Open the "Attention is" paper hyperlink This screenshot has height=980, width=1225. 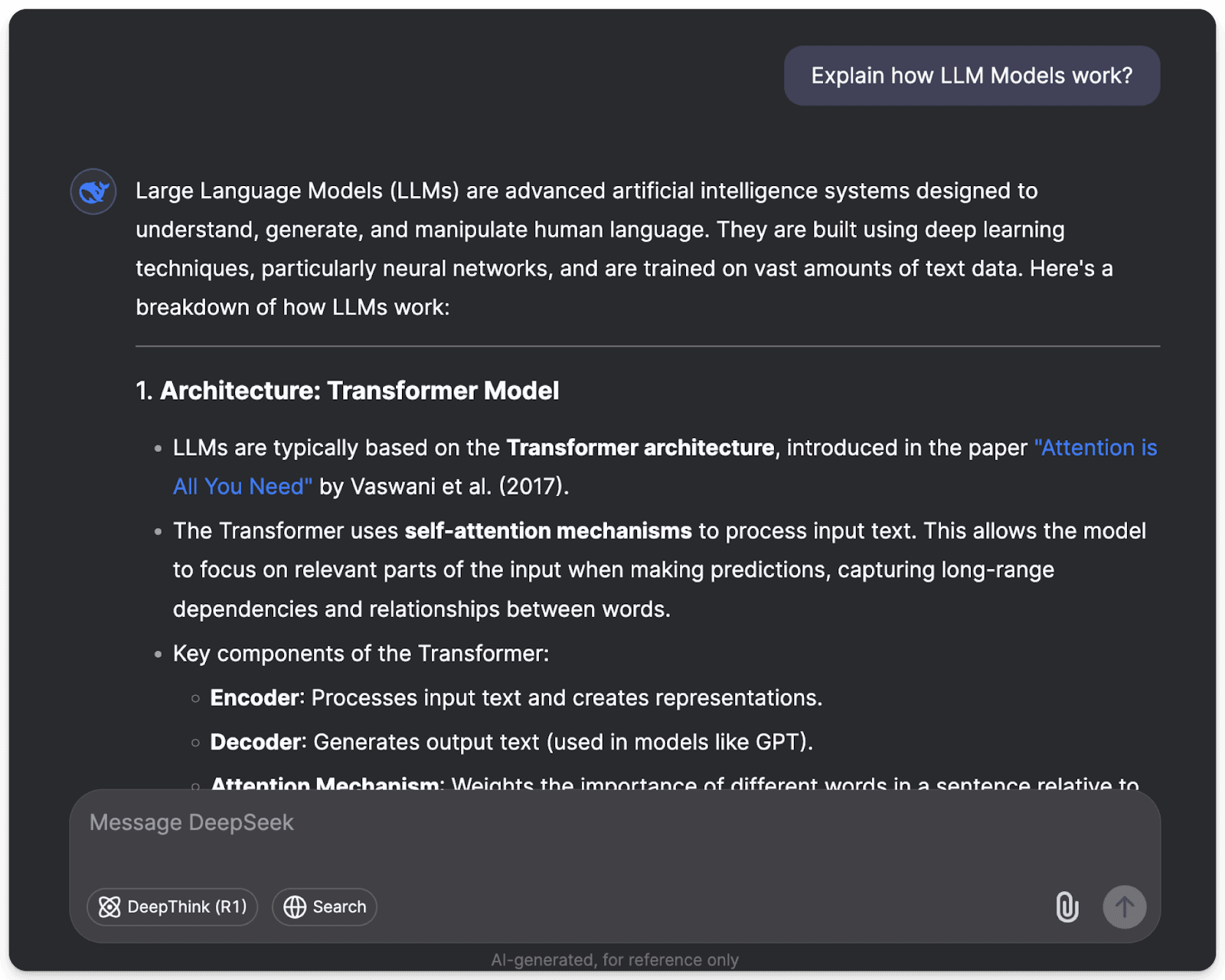click(x=1095, y=448)
